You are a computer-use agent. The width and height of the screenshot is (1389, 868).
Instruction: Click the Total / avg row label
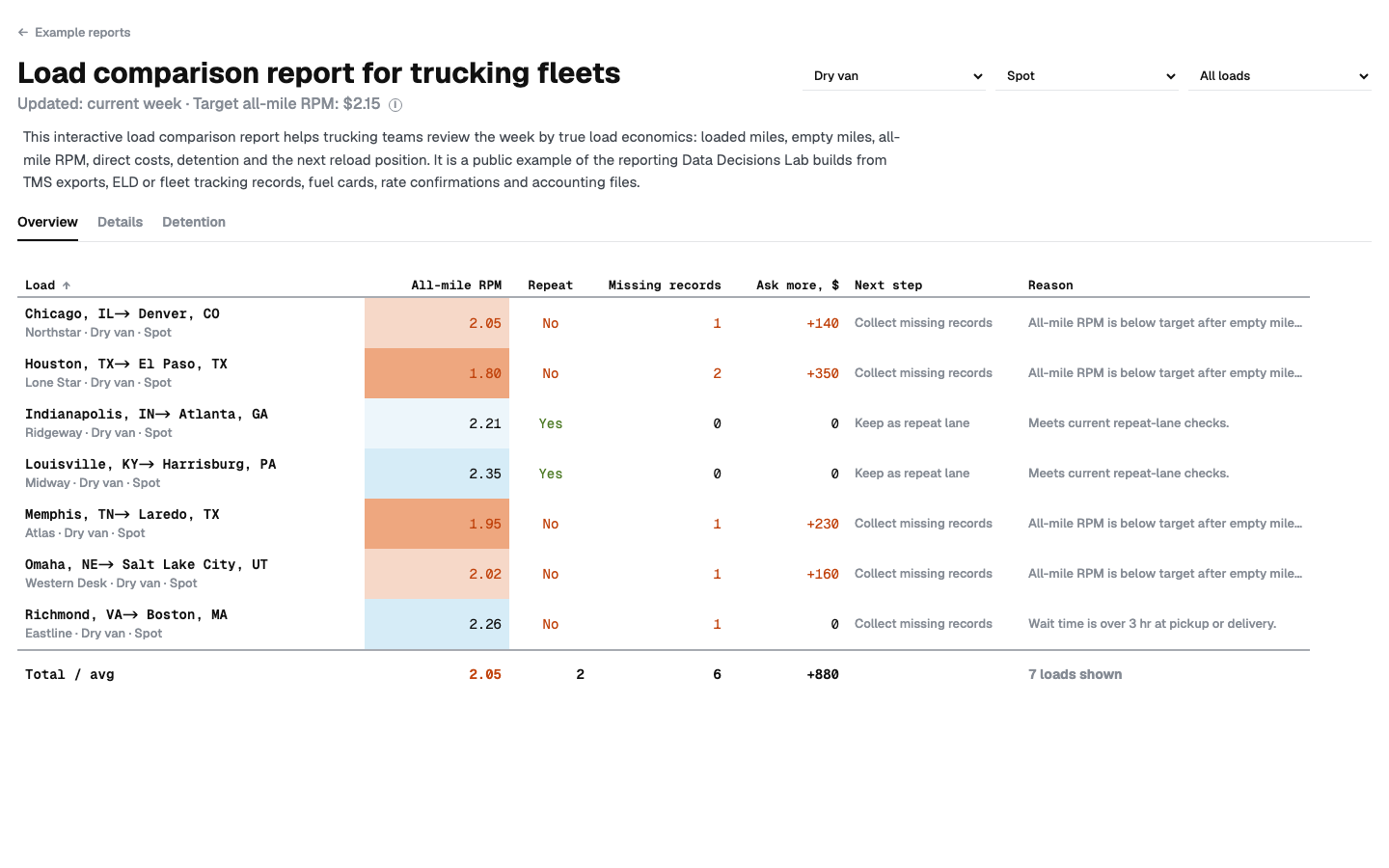pos(69,675)
